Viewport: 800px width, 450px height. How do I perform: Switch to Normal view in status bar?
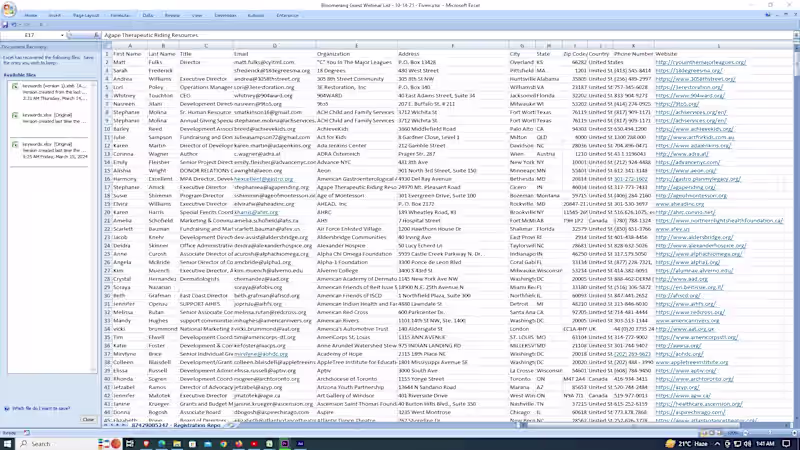(704, 433)
